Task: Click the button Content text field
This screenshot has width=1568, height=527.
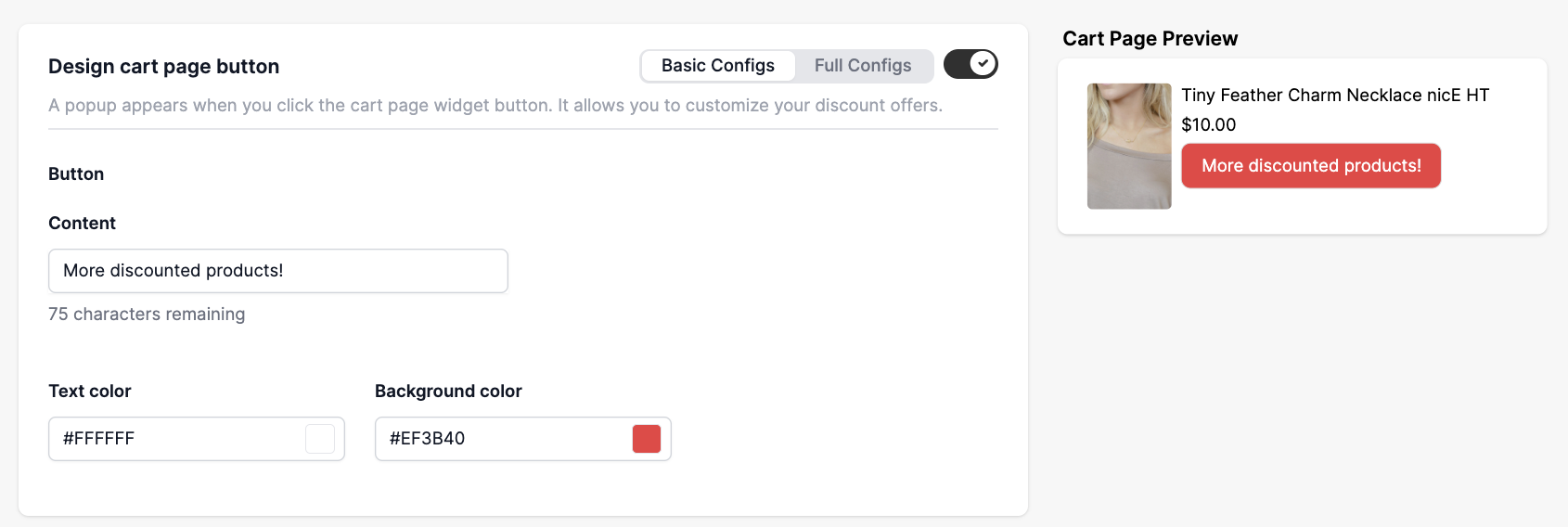Action: click(277, 271)
